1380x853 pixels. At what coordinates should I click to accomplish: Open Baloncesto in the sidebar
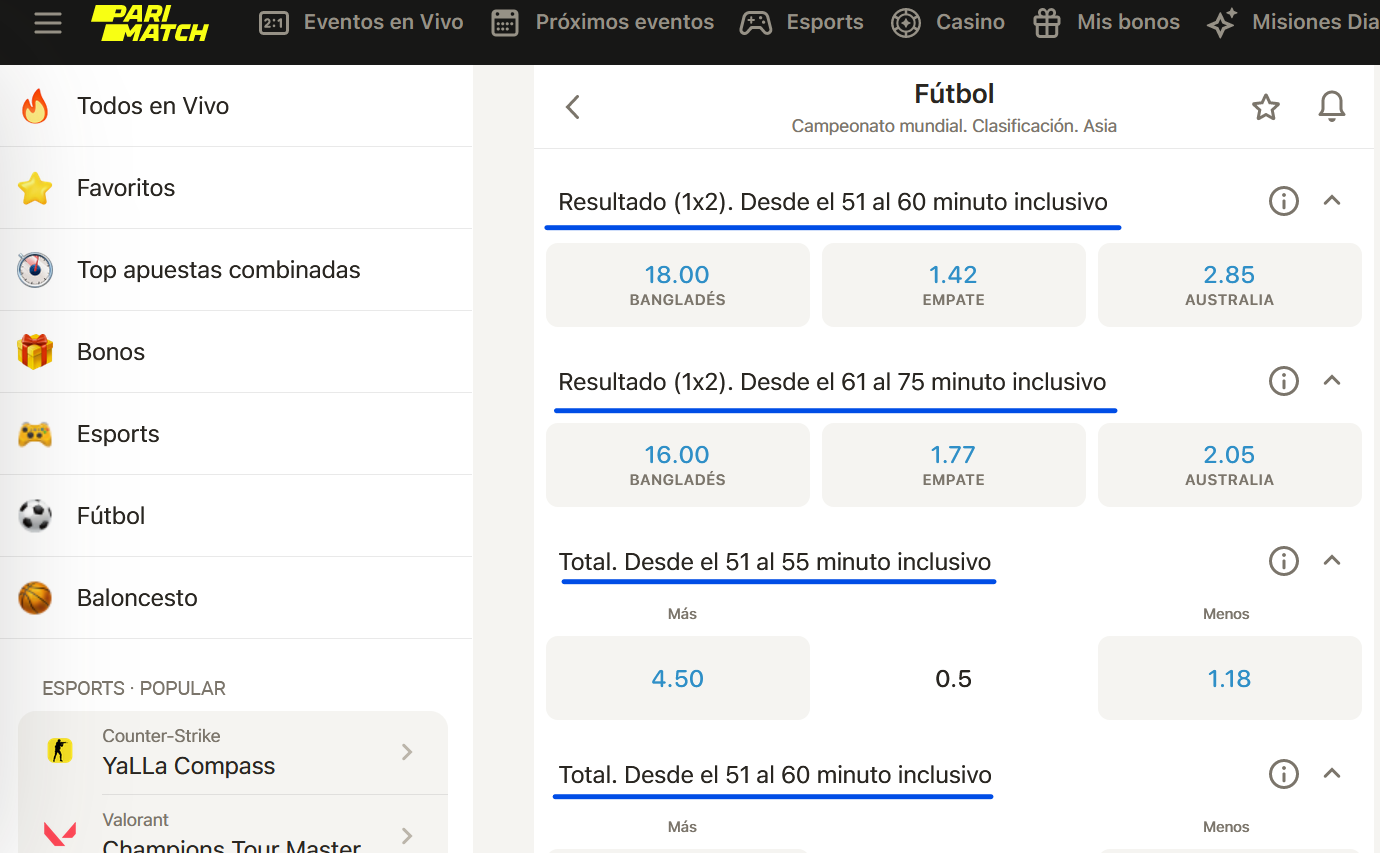click(x=236, y=598)
